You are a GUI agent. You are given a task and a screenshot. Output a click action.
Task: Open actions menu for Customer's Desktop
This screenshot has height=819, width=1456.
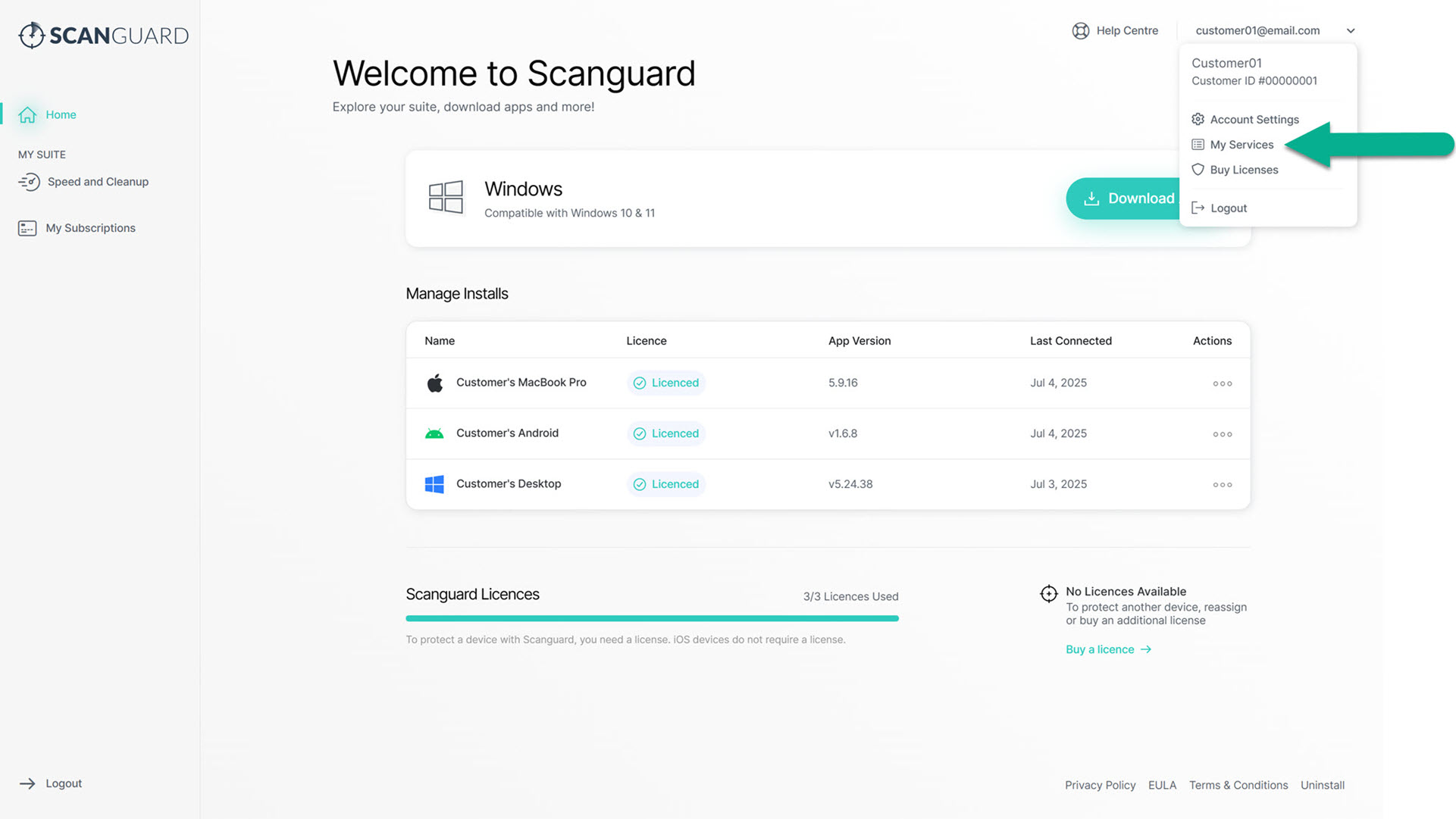[1222, 485]
